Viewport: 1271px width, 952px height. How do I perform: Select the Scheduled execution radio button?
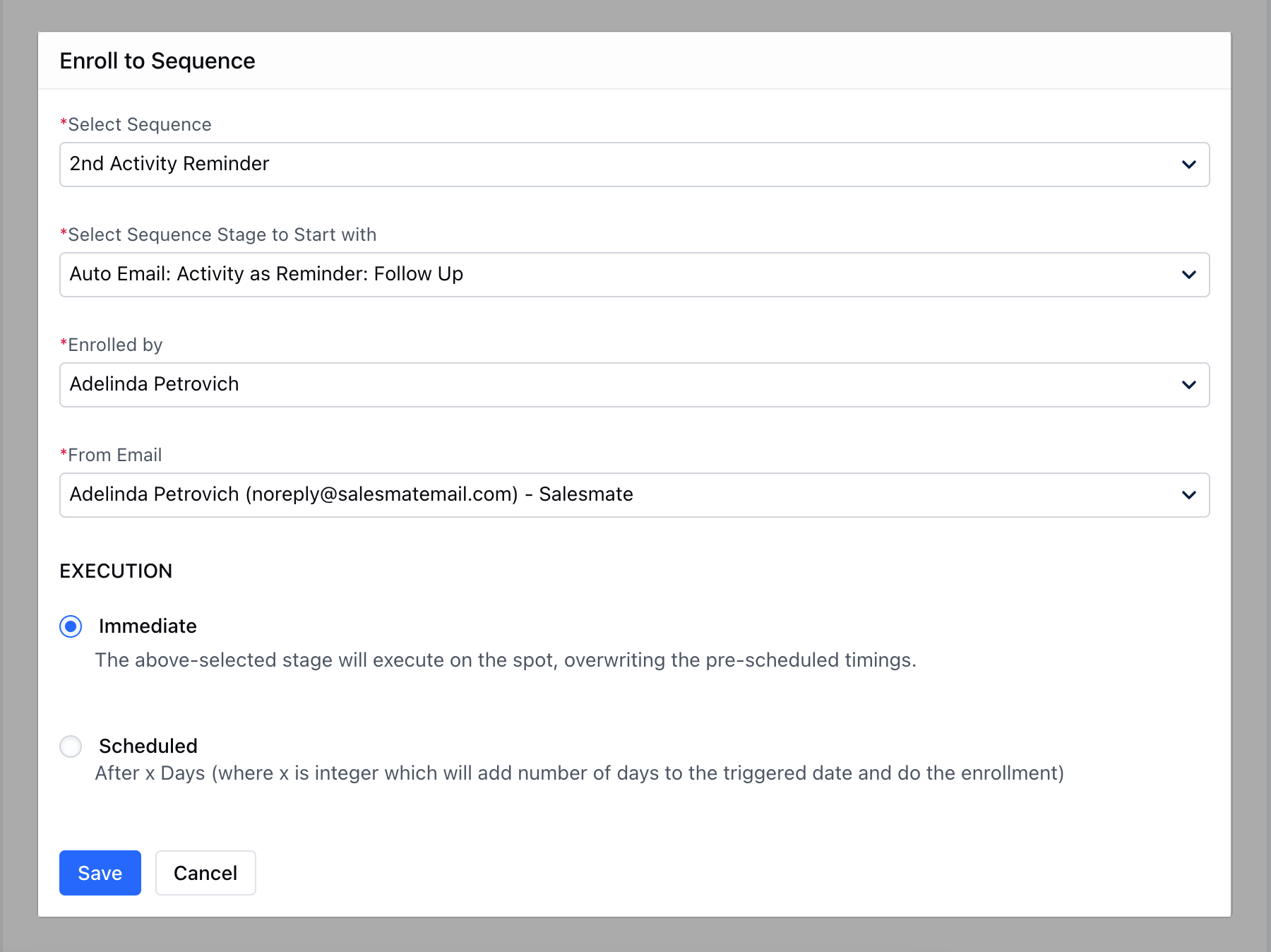[71, 746]
